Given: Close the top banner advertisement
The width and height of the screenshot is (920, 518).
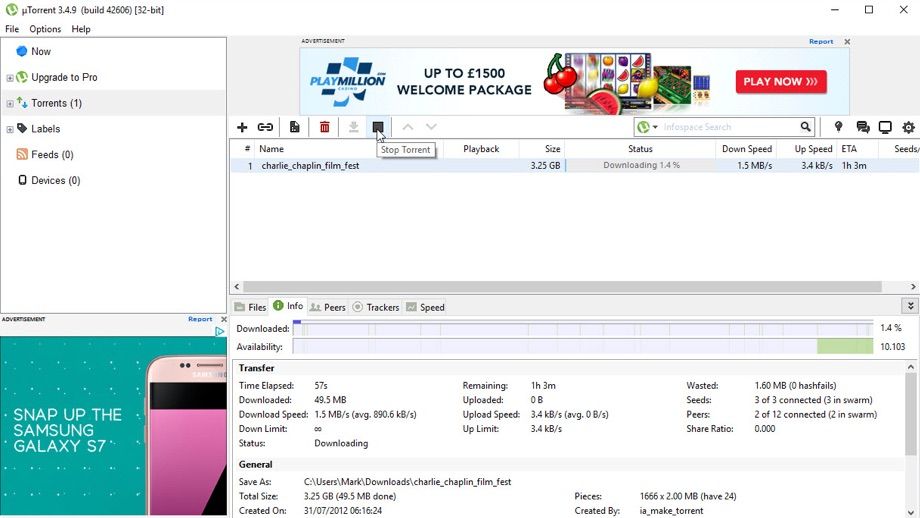Looking at the screenshot, I should point(847,42).
